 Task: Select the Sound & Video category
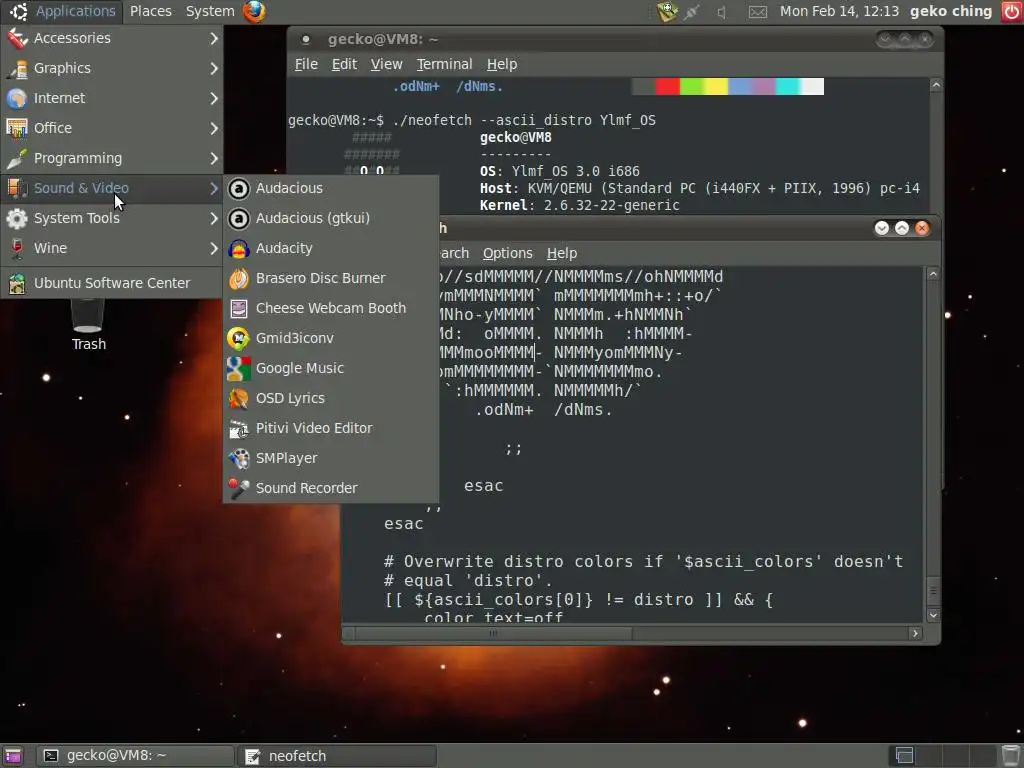pyautogui.click(x=112, y=188)
